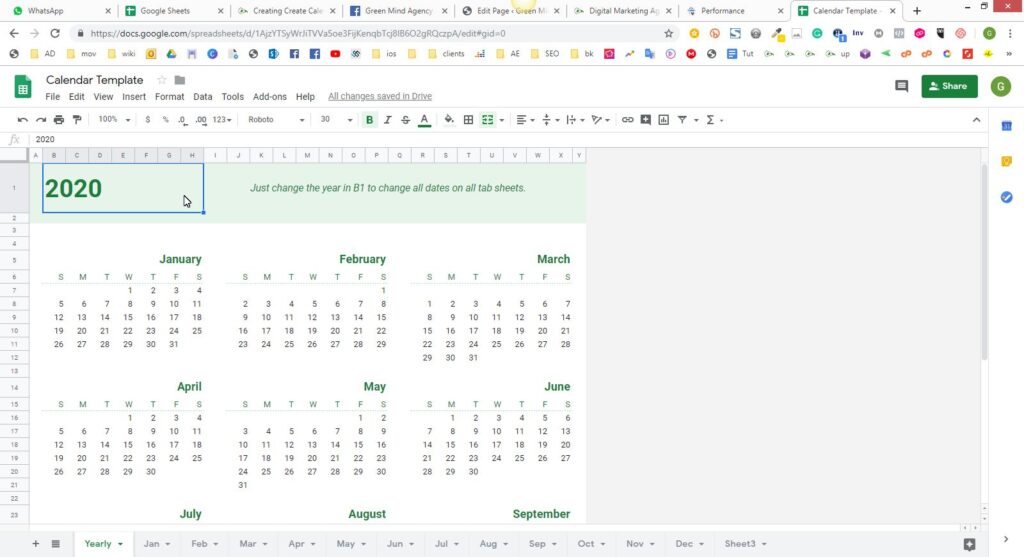Switch to the Jan sheet tab
1024x557 pixels.
click(x=157, y=543)
